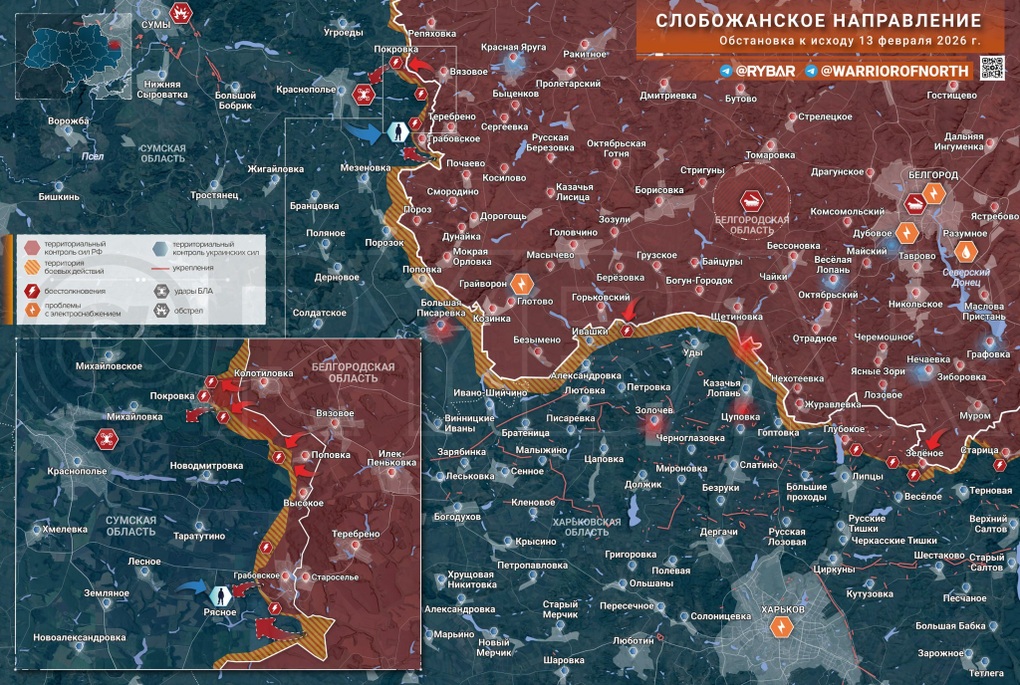Click the electricity problems legend icon
This screenshot has height=685, width=1020.
(x=31, y=310)
